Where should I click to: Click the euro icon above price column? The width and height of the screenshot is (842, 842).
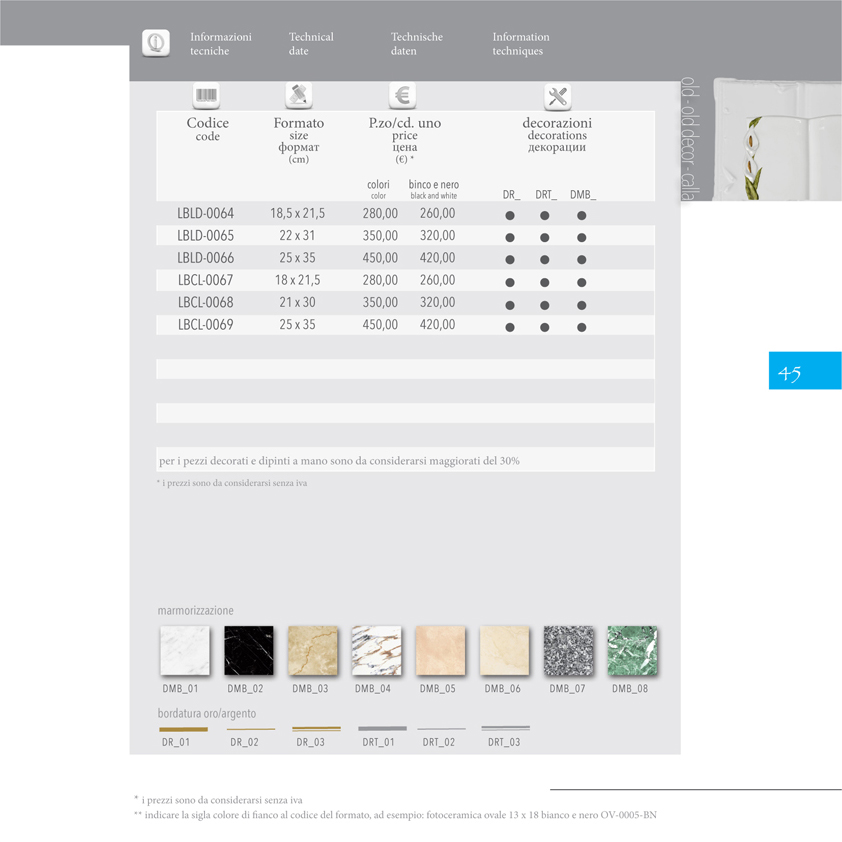(402, 96)
